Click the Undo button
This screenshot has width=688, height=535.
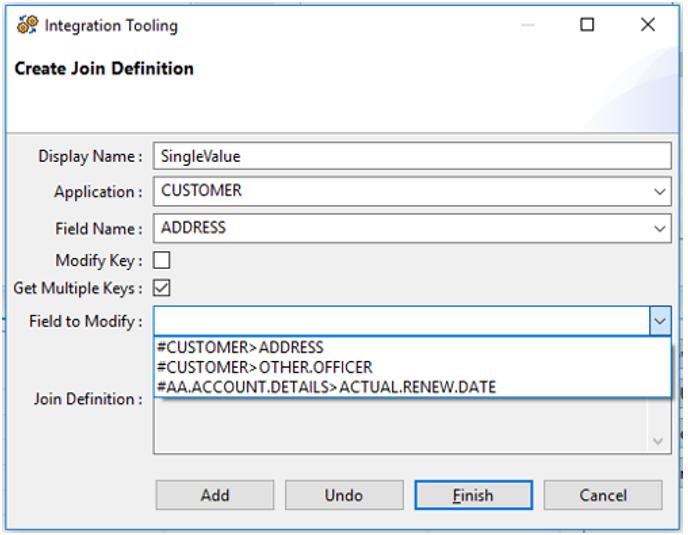[x=344, y=495]
